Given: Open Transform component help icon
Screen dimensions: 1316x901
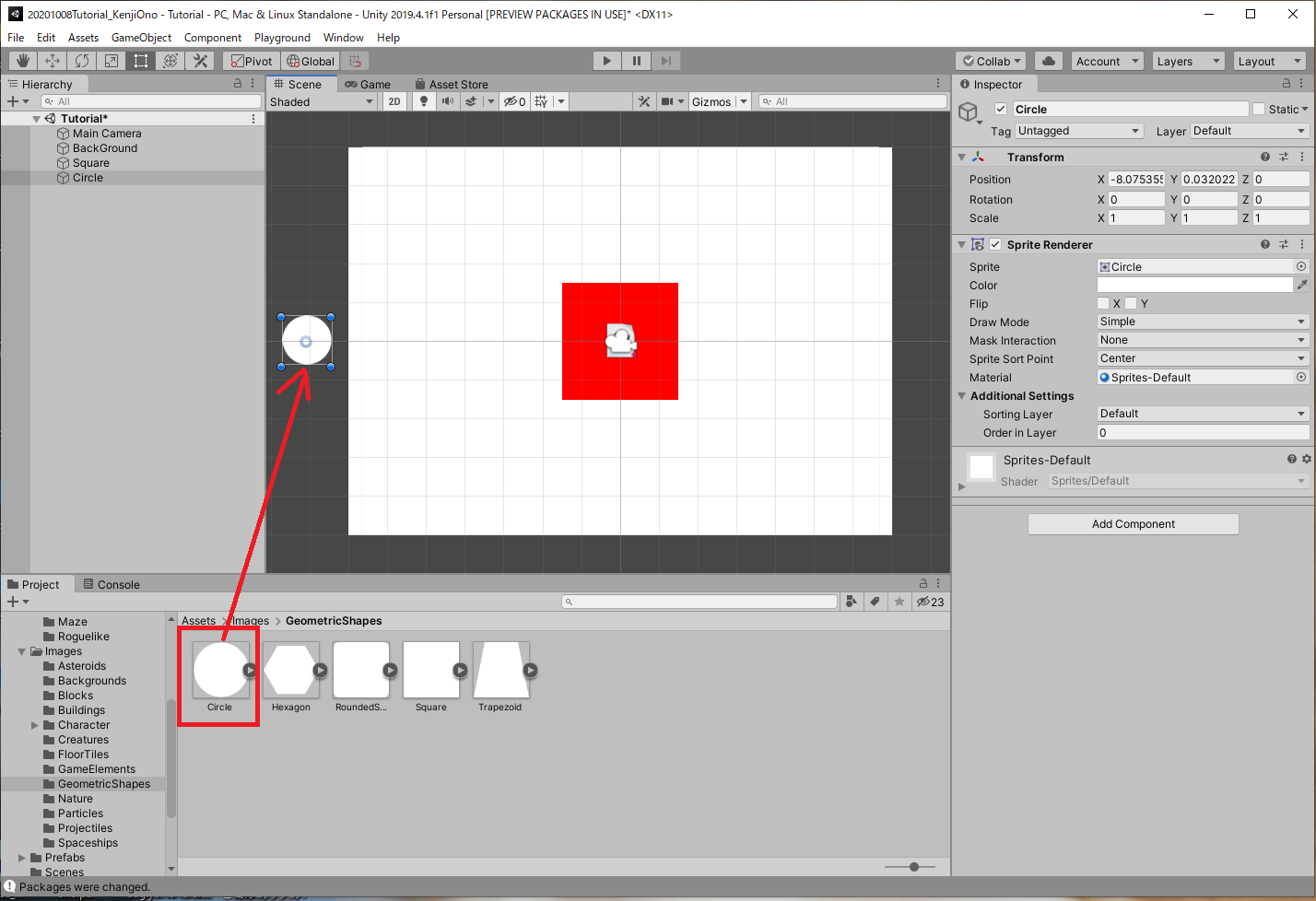Looking at the screenshot, I should point(1265,157).
